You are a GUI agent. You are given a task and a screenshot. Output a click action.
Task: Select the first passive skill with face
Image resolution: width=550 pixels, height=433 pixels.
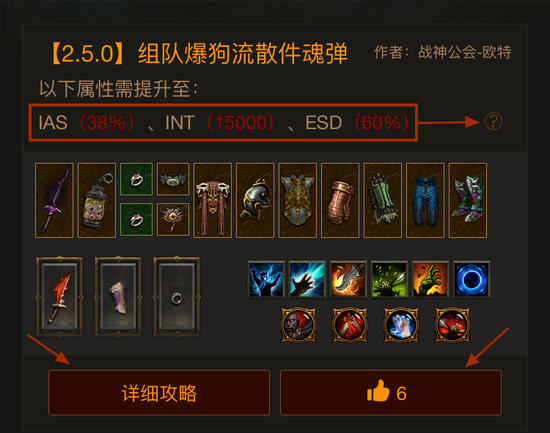298,325
